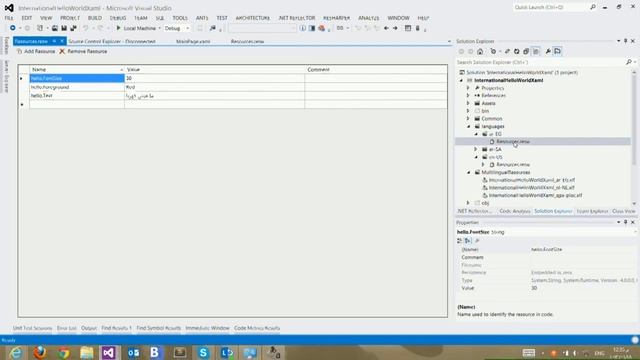Select the hello.Text name cell

[x=77, y=96]
